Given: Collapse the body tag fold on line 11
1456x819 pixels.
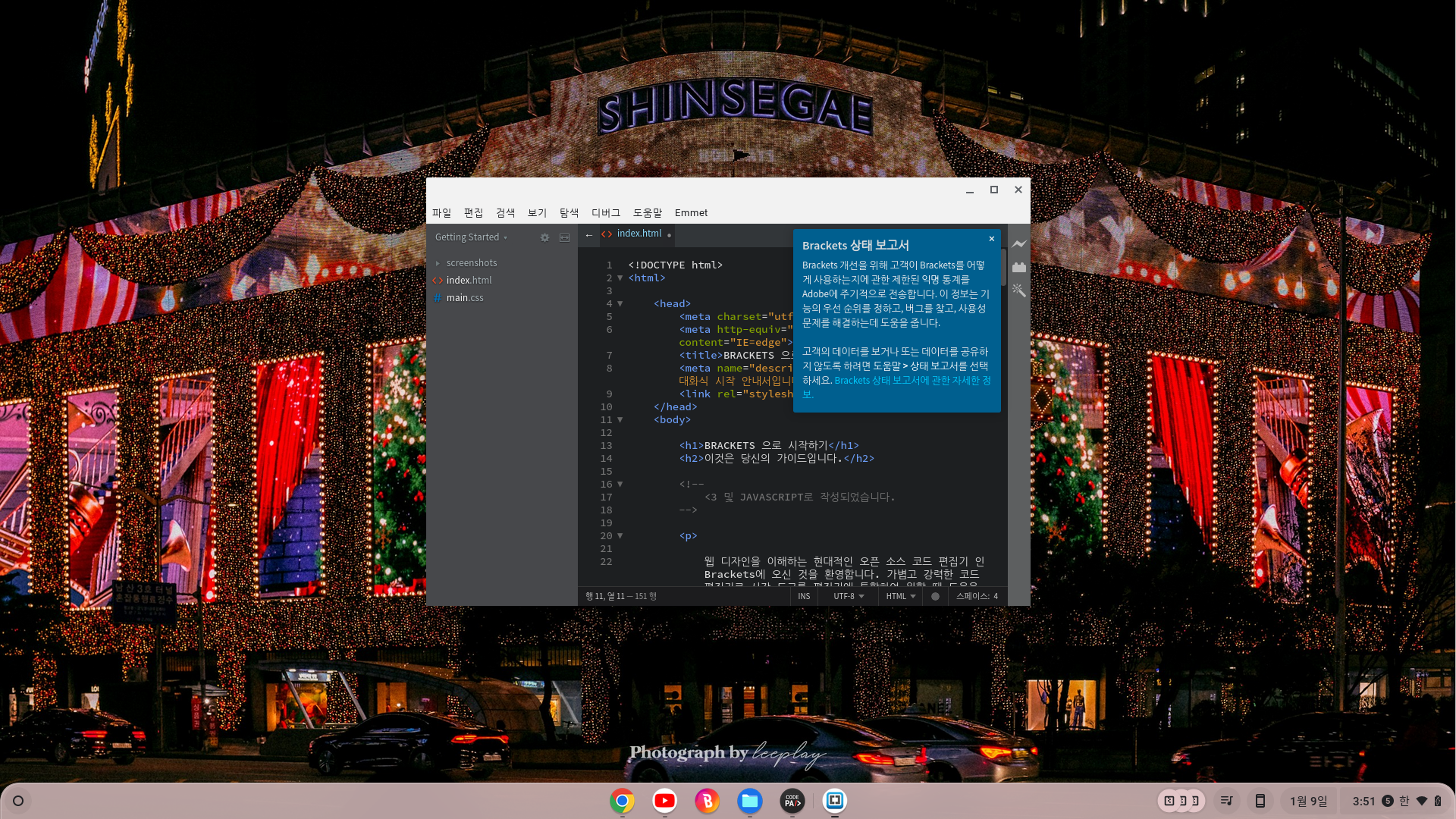Looking at the screenshot, I should tap(620, 420).
